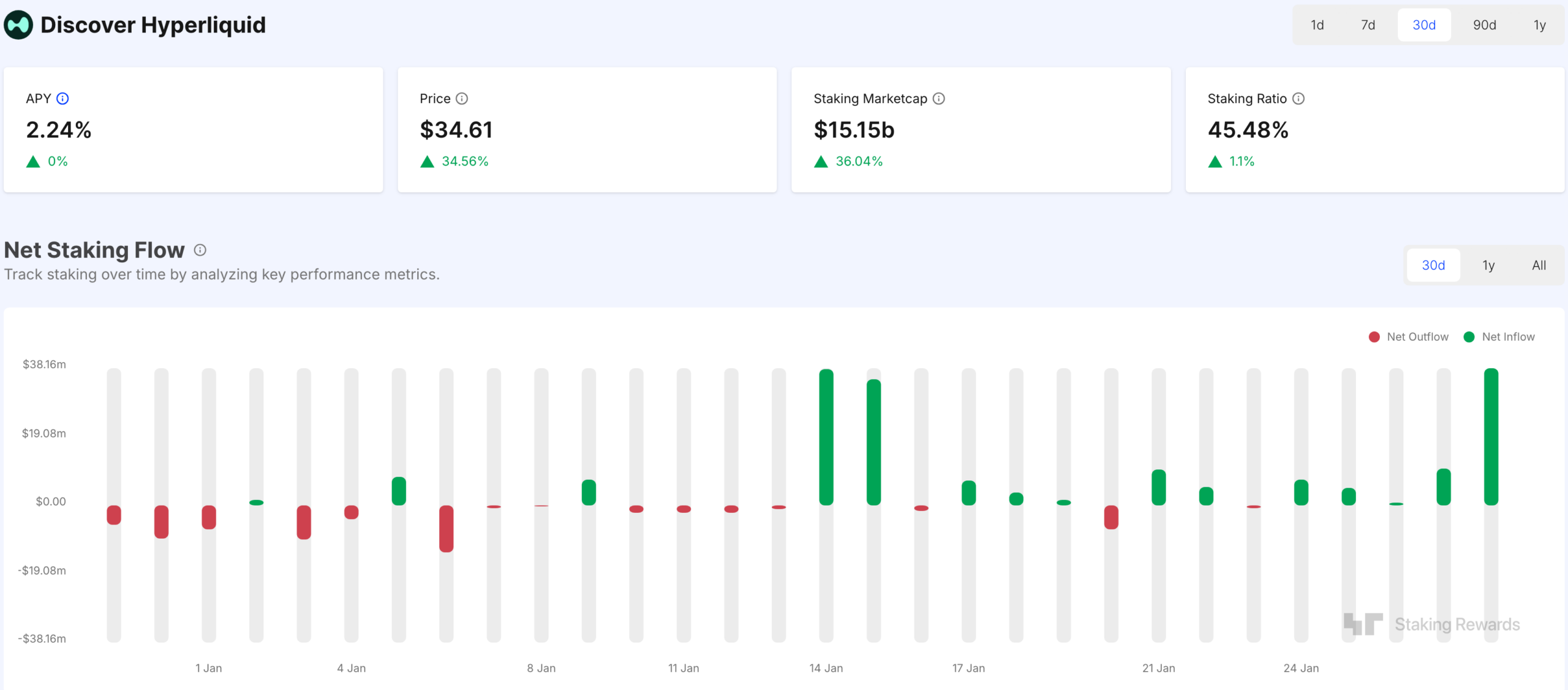Click the Price info icon
Image resolution: width=1568 pixels, height=690 pixels.
463,98
